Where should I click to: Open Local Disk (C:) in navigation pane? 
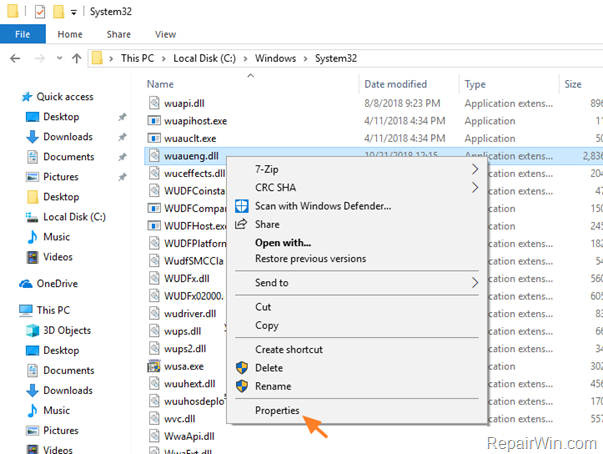74,217
